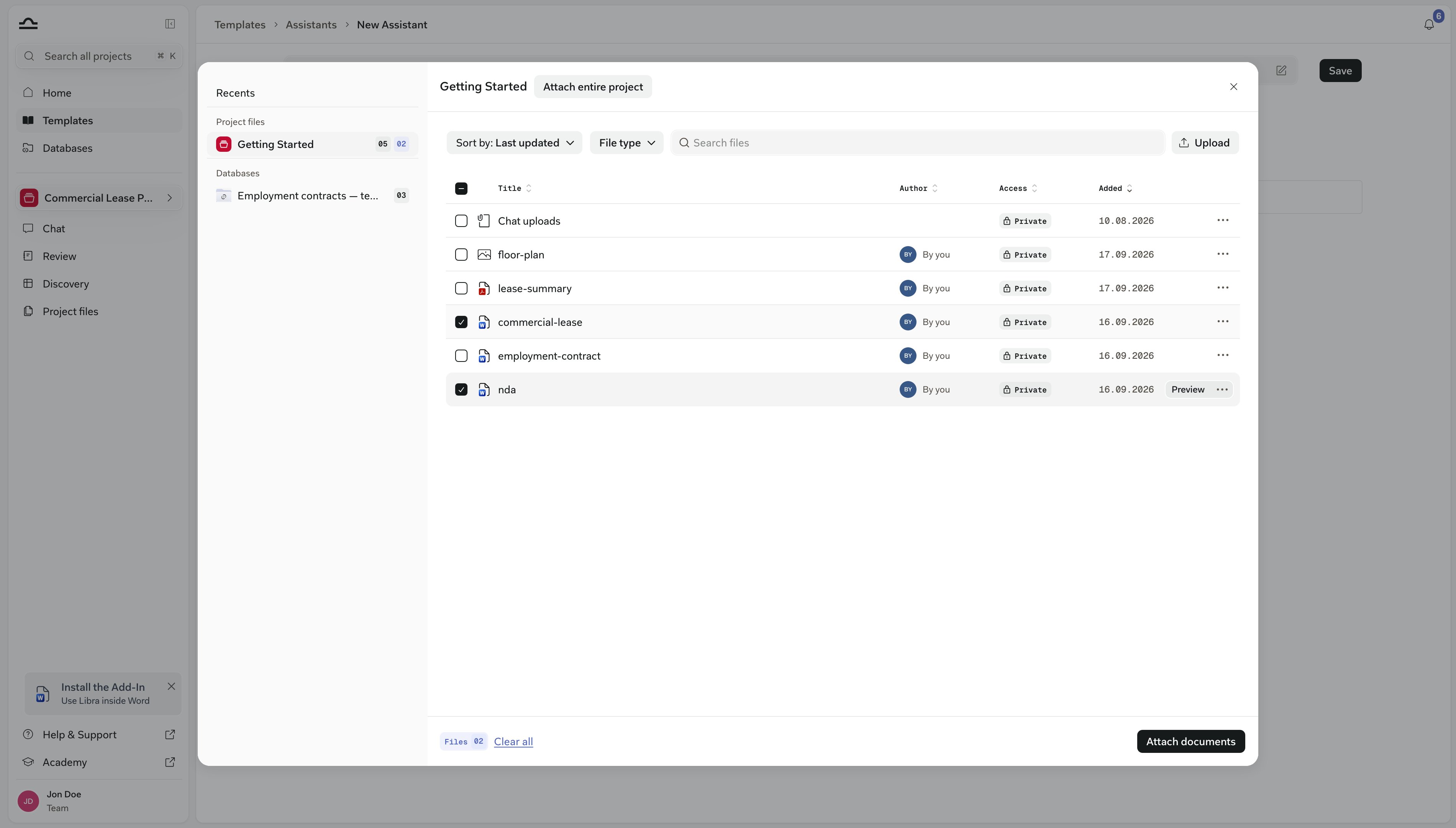Check the employment-contract checkbox

pos(461,356)
